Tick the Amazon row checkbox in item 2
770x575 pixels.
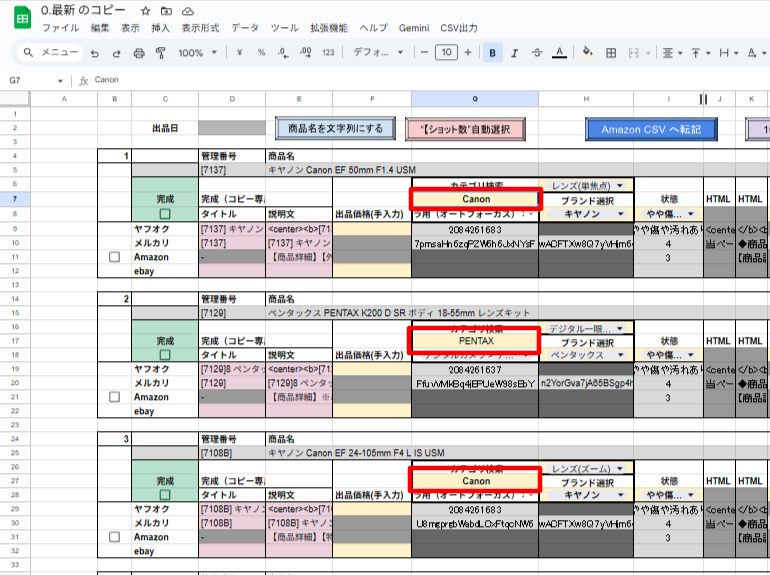tap(115, 397)
